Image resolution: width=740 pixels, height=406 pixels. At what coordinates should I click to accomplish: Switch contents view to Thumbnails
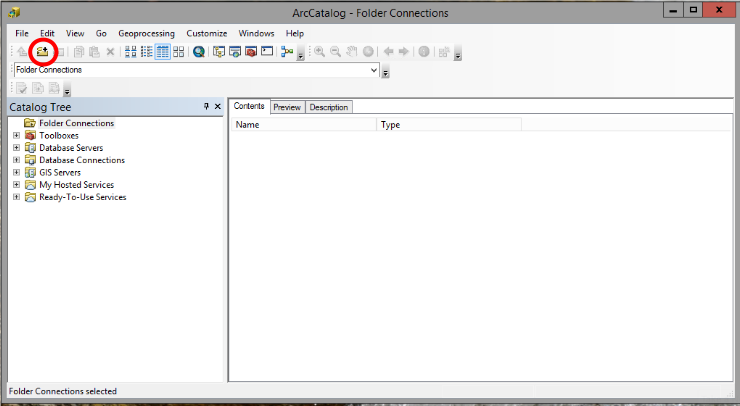178,51
